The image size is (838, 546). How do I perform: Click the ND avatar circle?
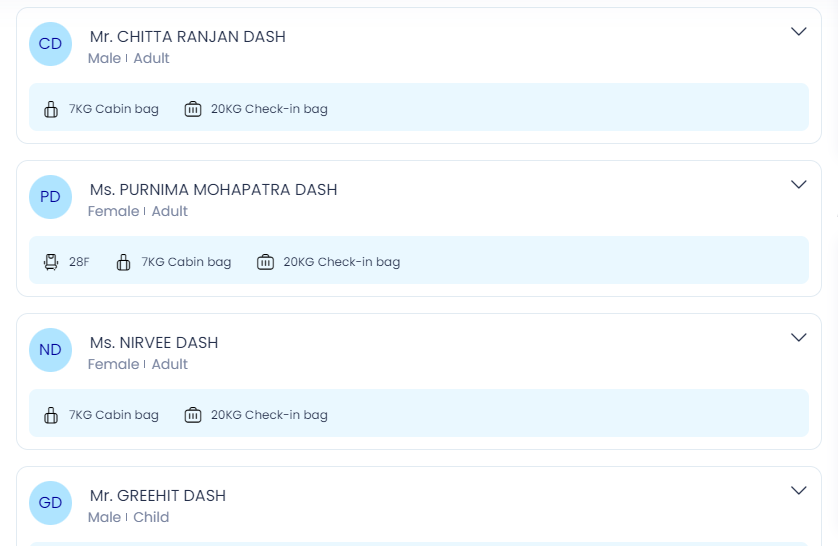[x=50, y=349]
